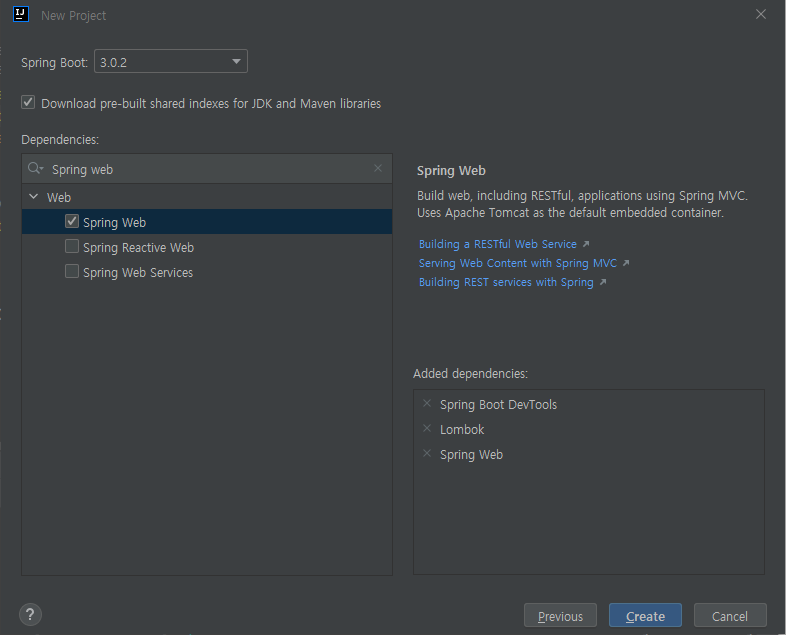The height and width of the screenshot is (635, 786).
Task: Click the New Project title text
Action: pyautogui.click(x=73, y=16)
